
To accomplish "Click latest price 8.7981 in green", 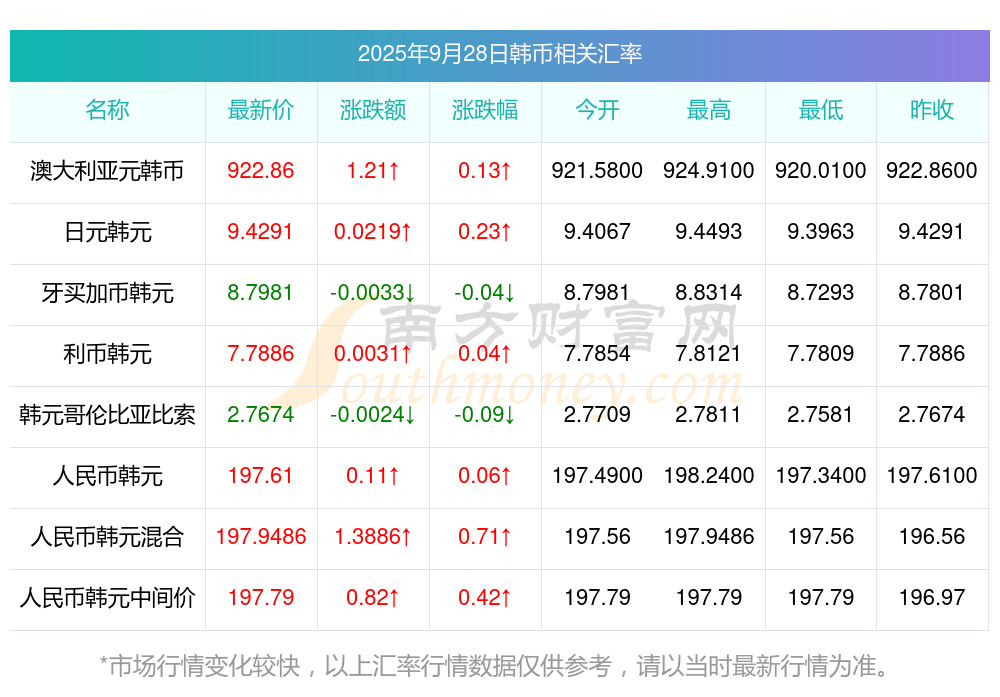I will tap(260, 293).
